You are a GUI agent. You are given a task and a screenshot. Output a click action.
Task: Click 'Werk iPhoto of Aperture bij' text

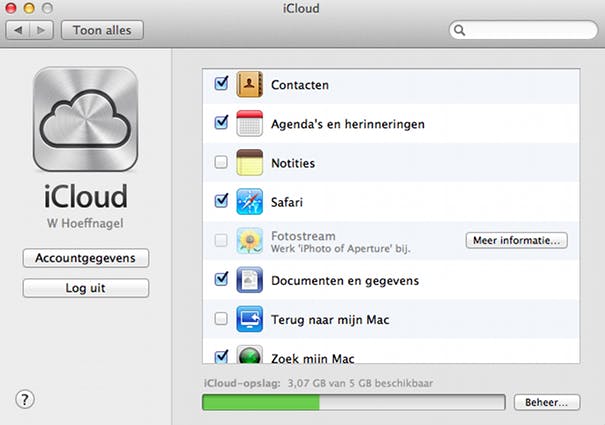340,249
